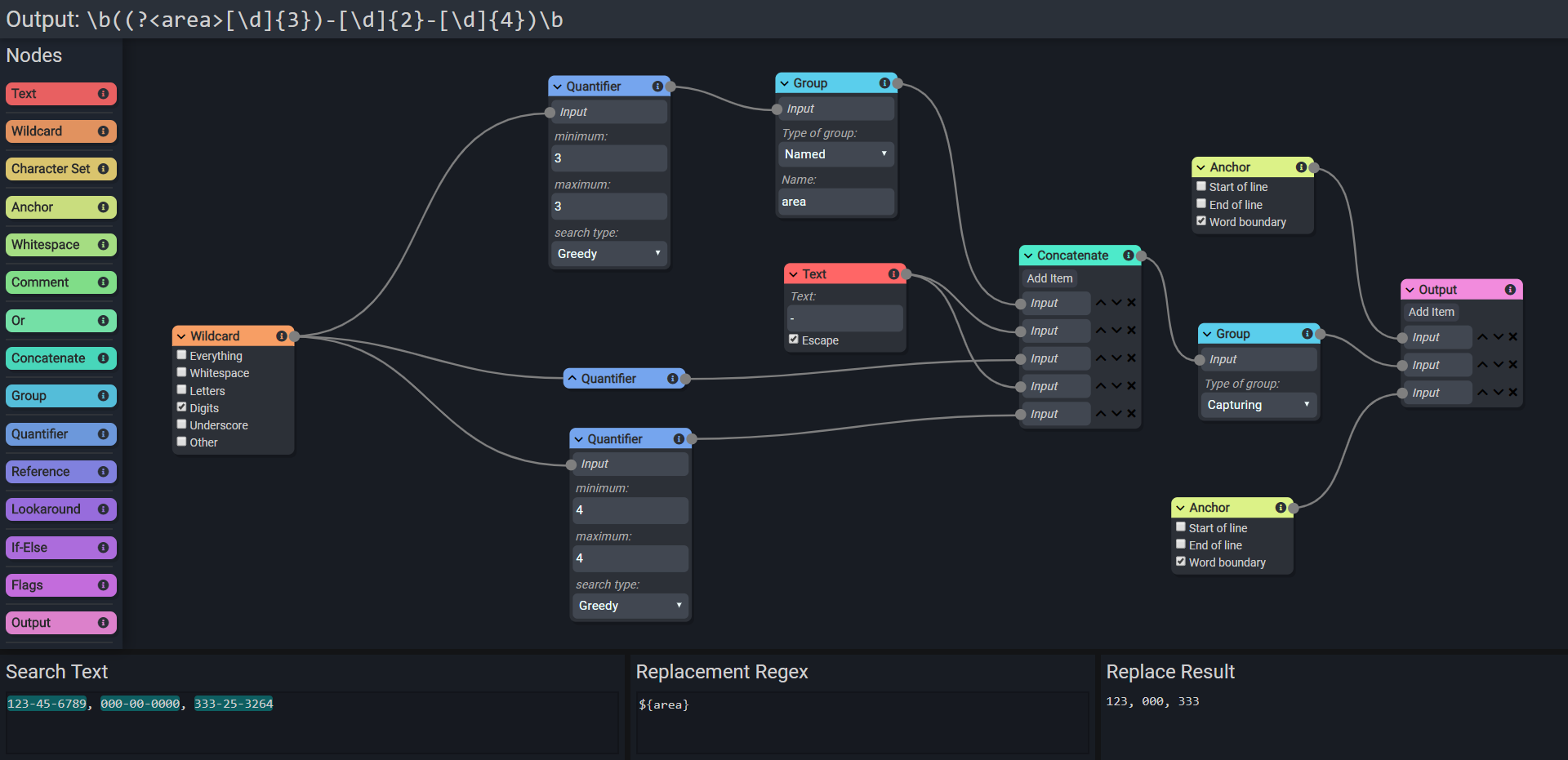The width and height of the screenshot is (1568, 760).
Task: Collapse the Concatenate canvas node
Action: pos(1028,256)
